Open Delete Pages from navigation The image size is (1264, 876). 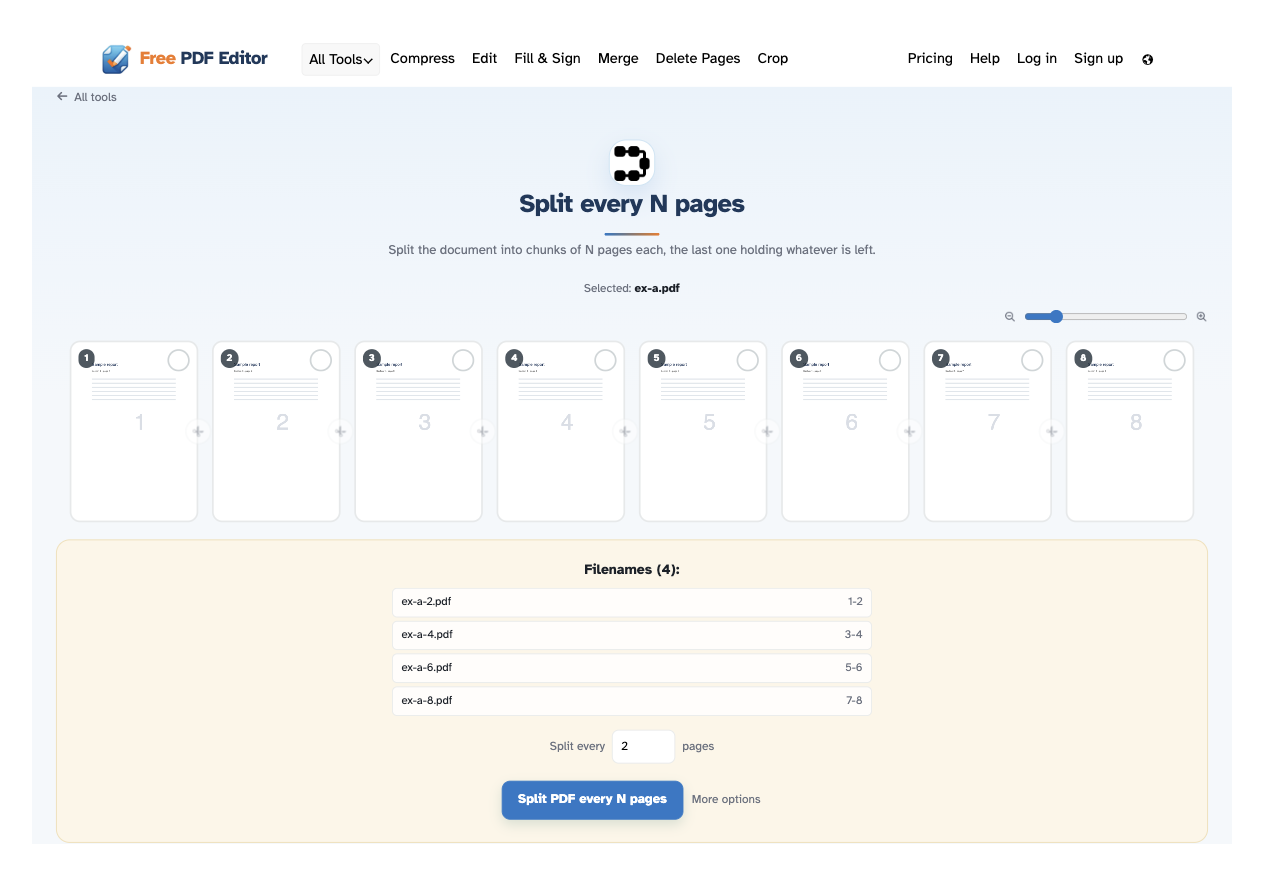[698, 59]
